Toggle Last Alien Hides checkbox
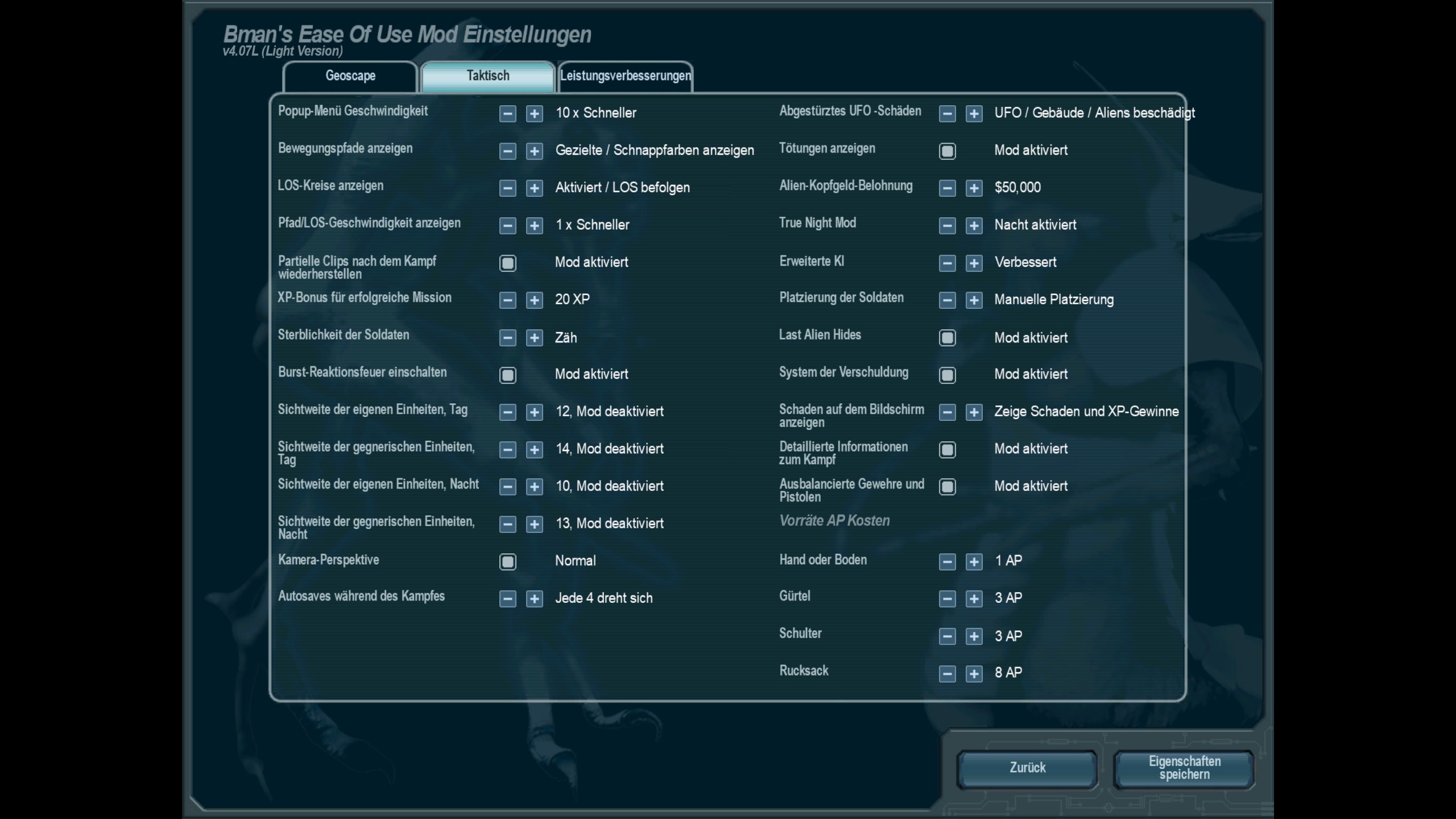The width and height of the screenshot is (1456, 819). pos(947,338)
